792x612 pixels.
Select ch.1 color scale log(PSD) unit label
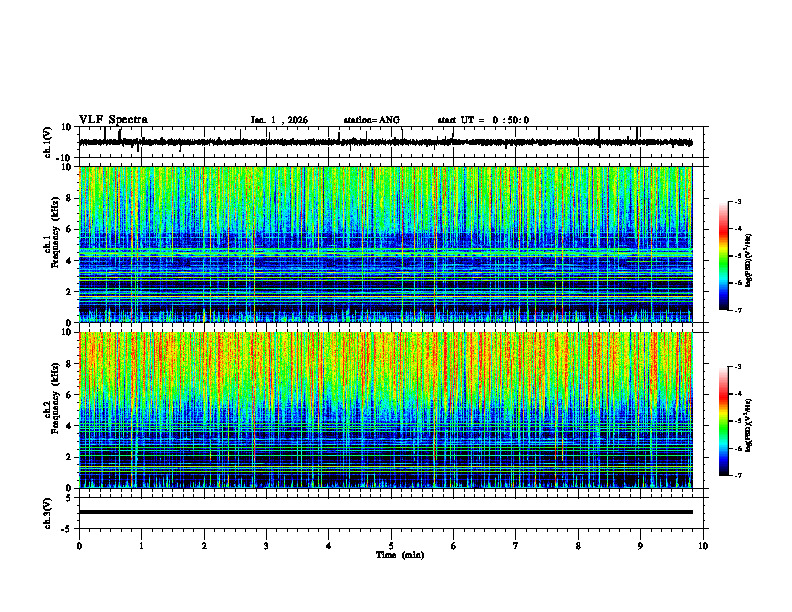(x=749, y=260)
